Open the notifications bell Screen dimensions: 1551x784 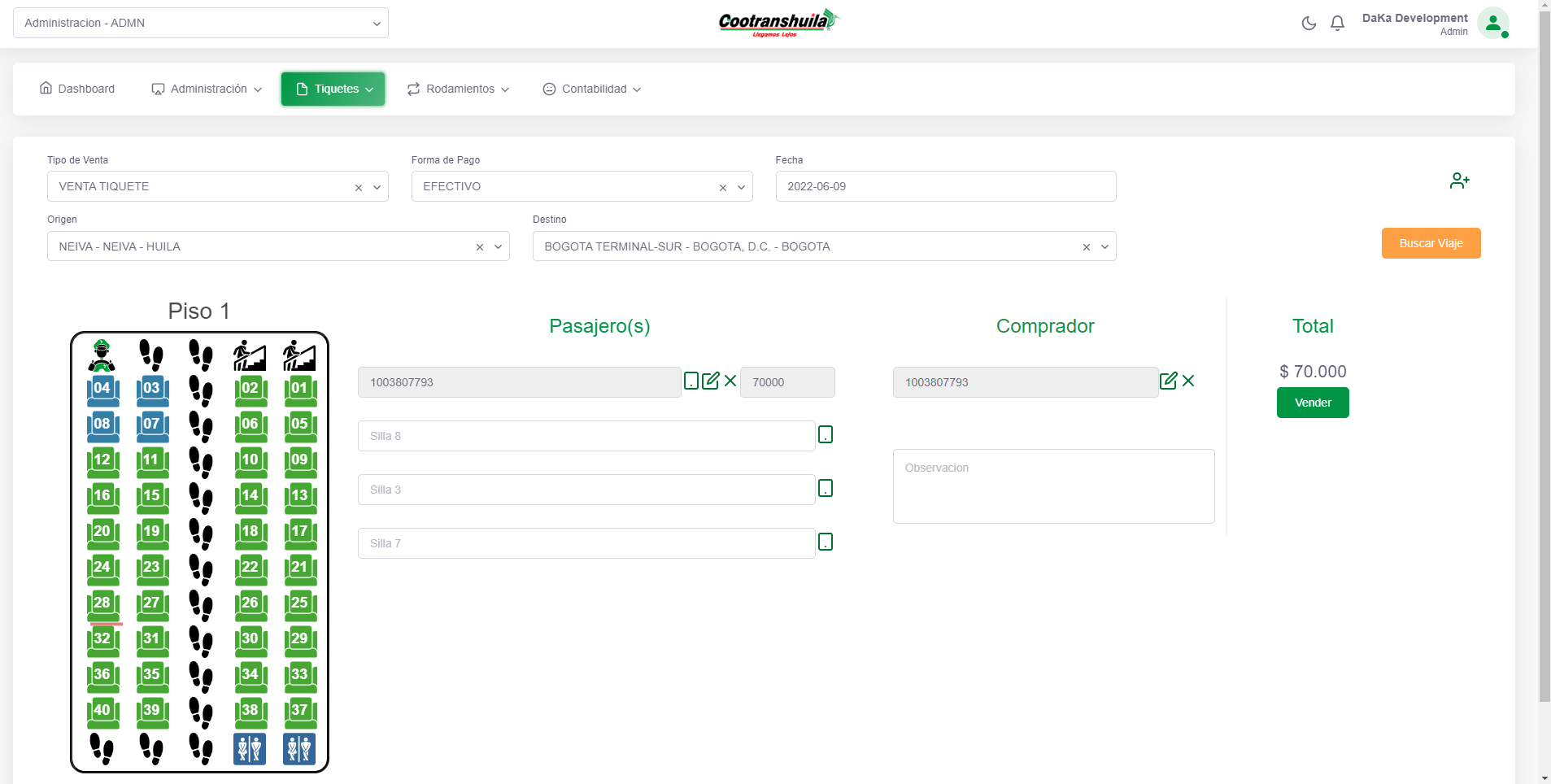tap(1337, 24)
